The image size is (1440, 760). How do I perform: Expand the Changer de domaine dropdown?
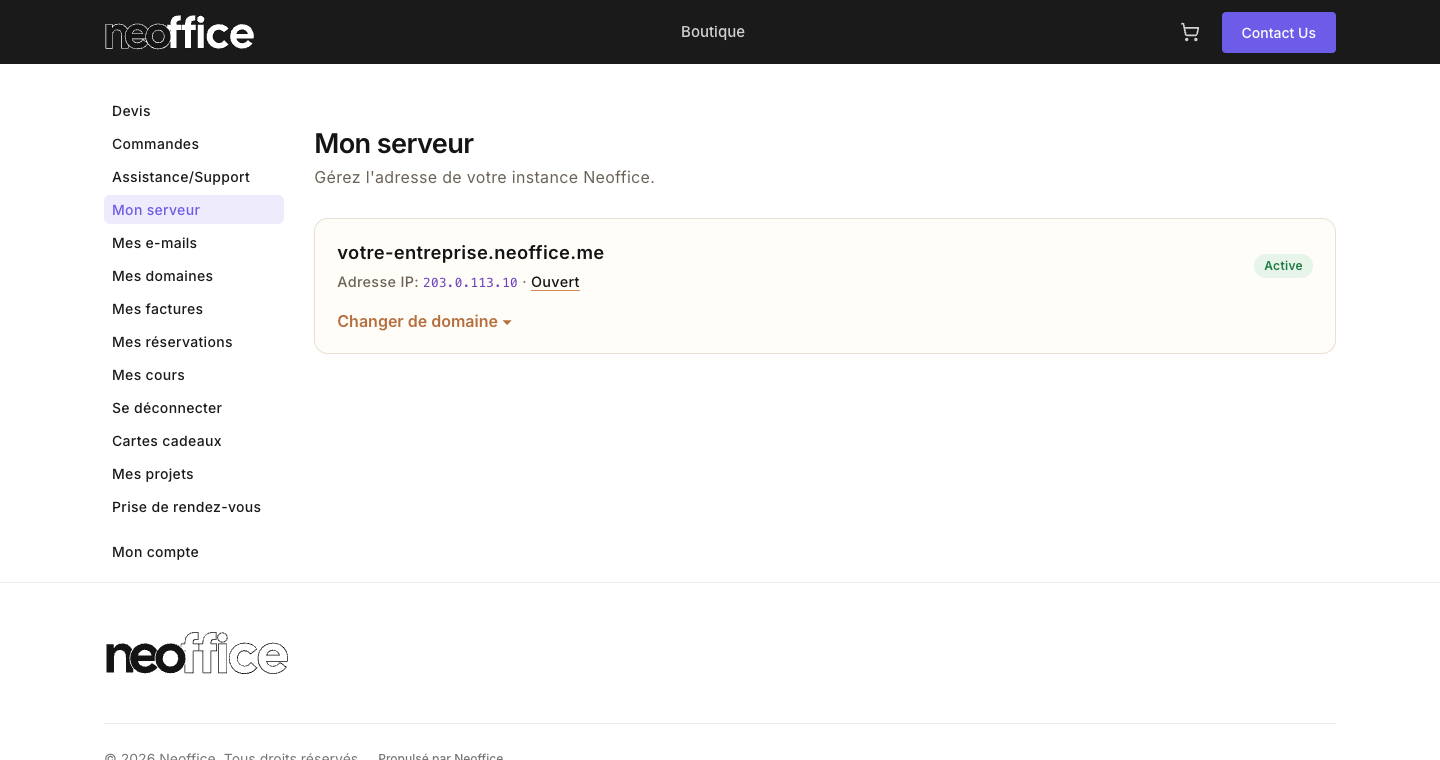(x=425, y=321)
